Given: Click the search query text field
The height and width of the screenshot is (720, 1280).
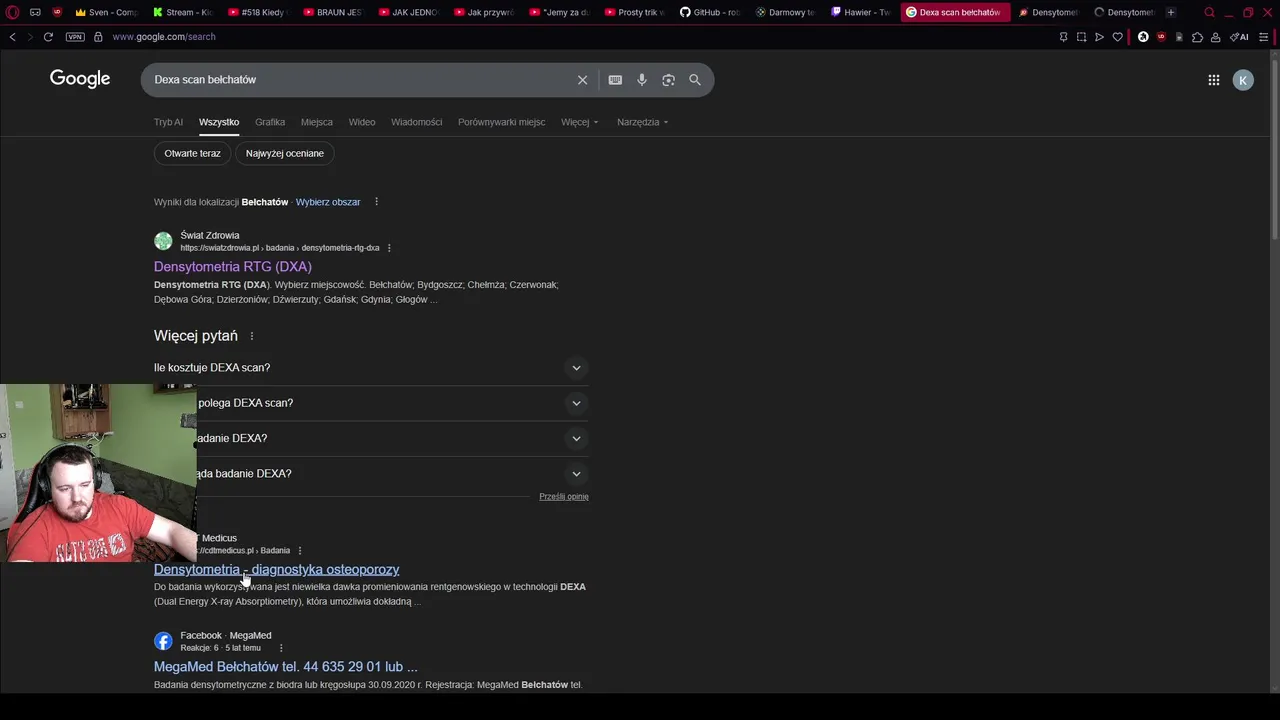Looking at the screenshot, I should (360, 80).
